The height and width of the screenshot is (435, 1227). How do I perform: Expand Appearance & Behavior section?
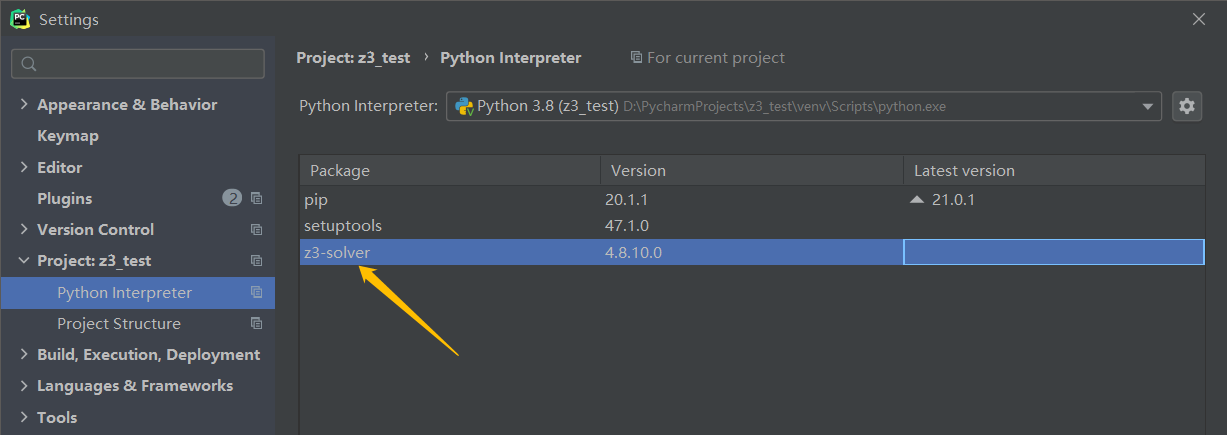tap(24, 105)
